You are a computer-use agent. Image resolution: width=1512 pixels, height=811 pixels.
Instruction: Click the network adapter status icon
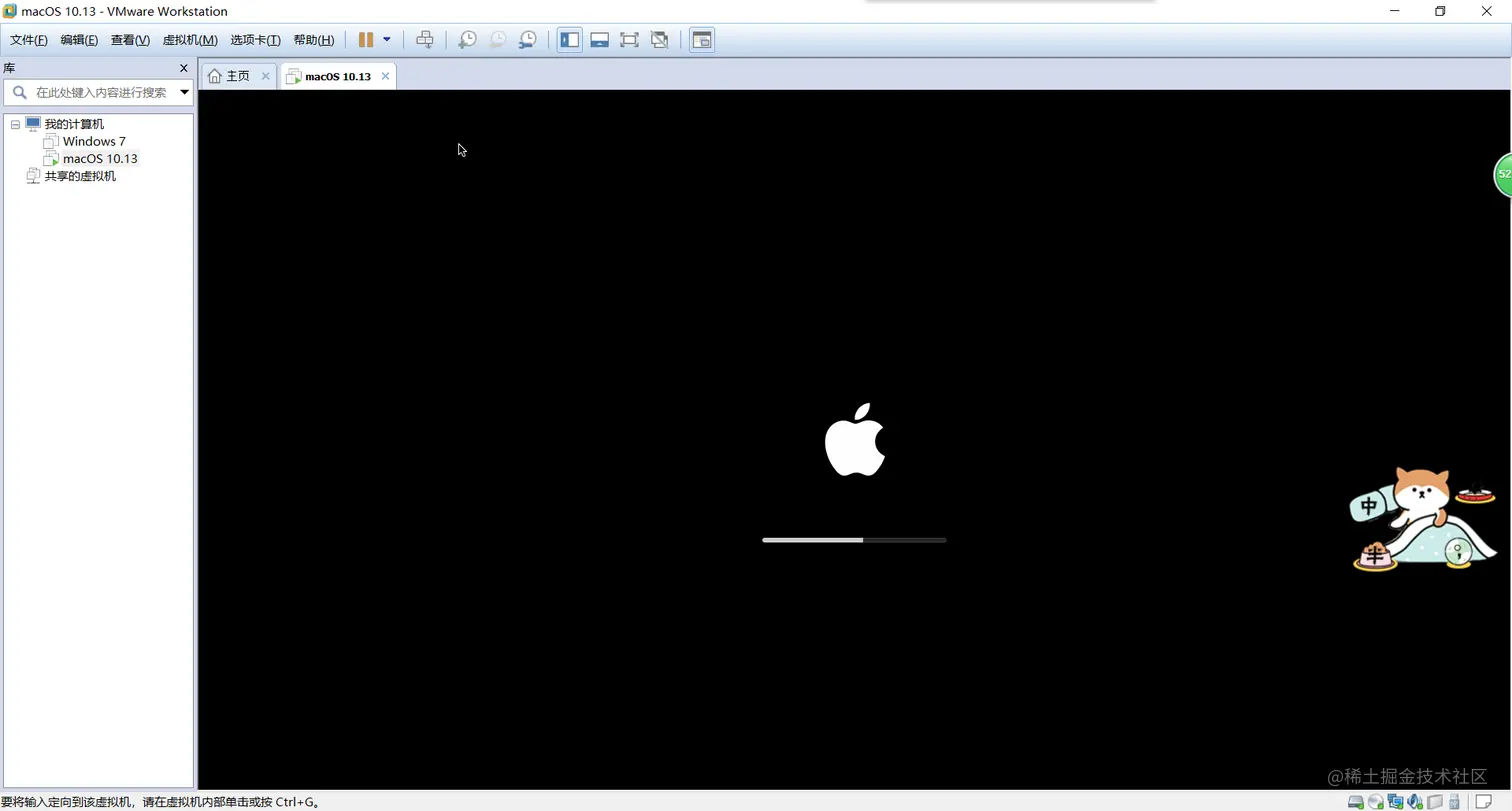[x=1396, y=801]
